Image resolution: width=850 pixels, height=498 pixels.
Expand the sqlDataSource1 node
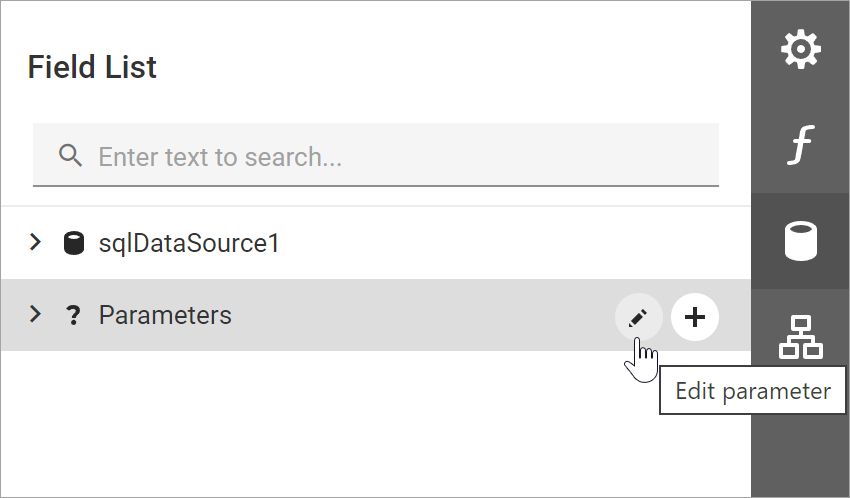(36, 242)
